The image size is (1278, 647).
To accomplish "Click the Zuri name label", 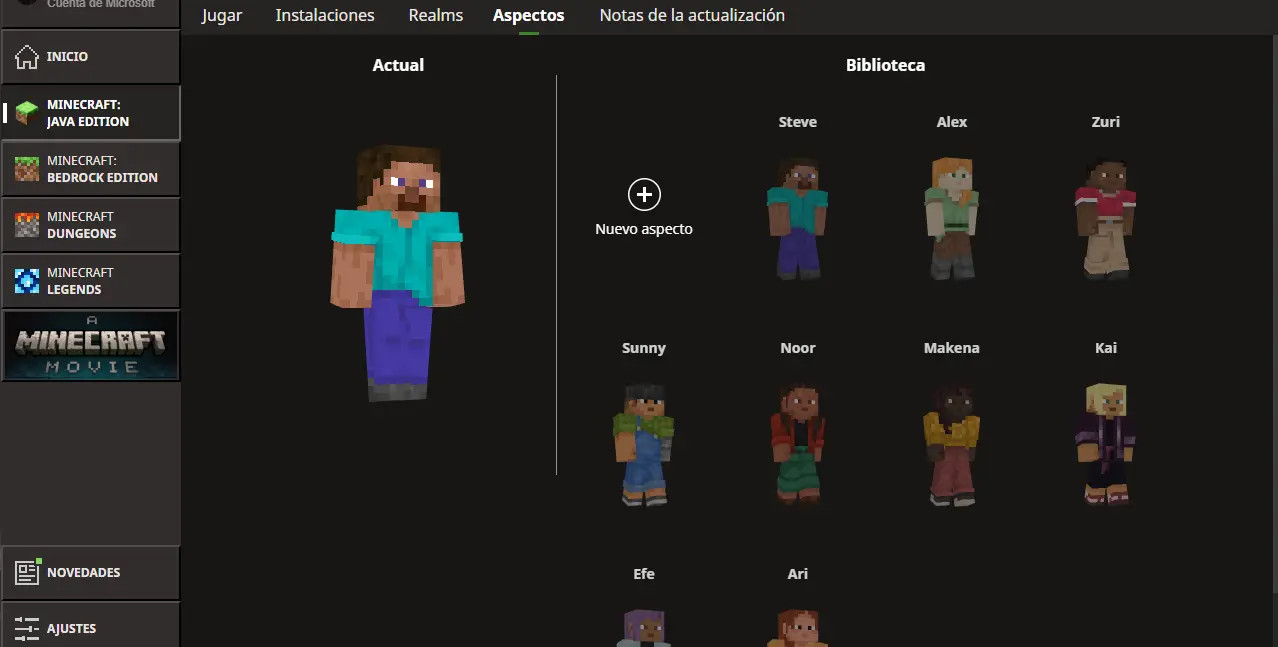I will pyautogui.click(x=1106, y=122).
